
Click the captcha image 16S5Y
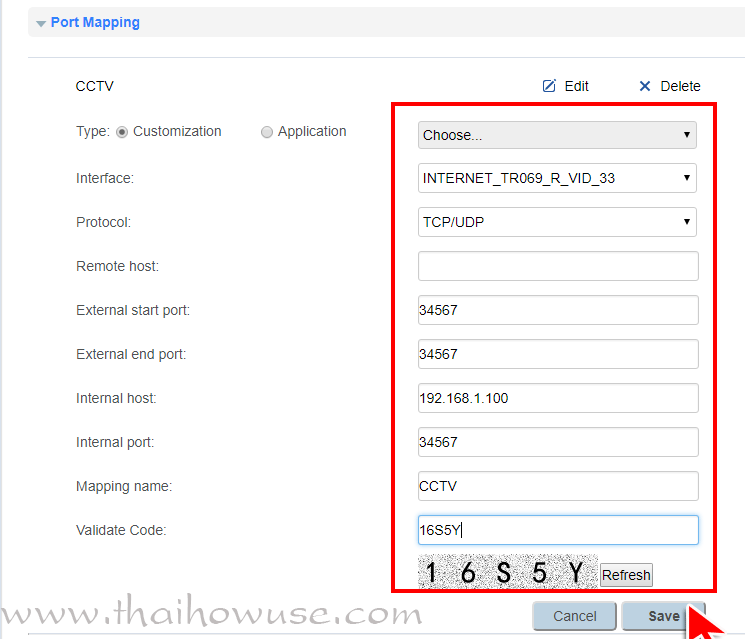click(508, 572)
